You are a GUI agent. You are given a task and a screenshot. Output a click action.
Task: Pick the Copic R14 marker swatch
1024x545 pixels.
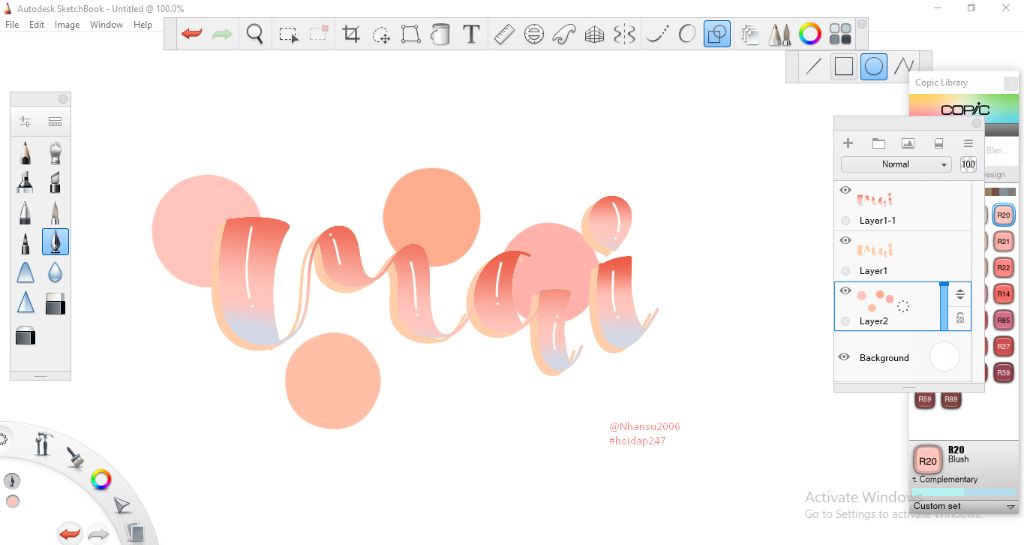[1003, 294]
